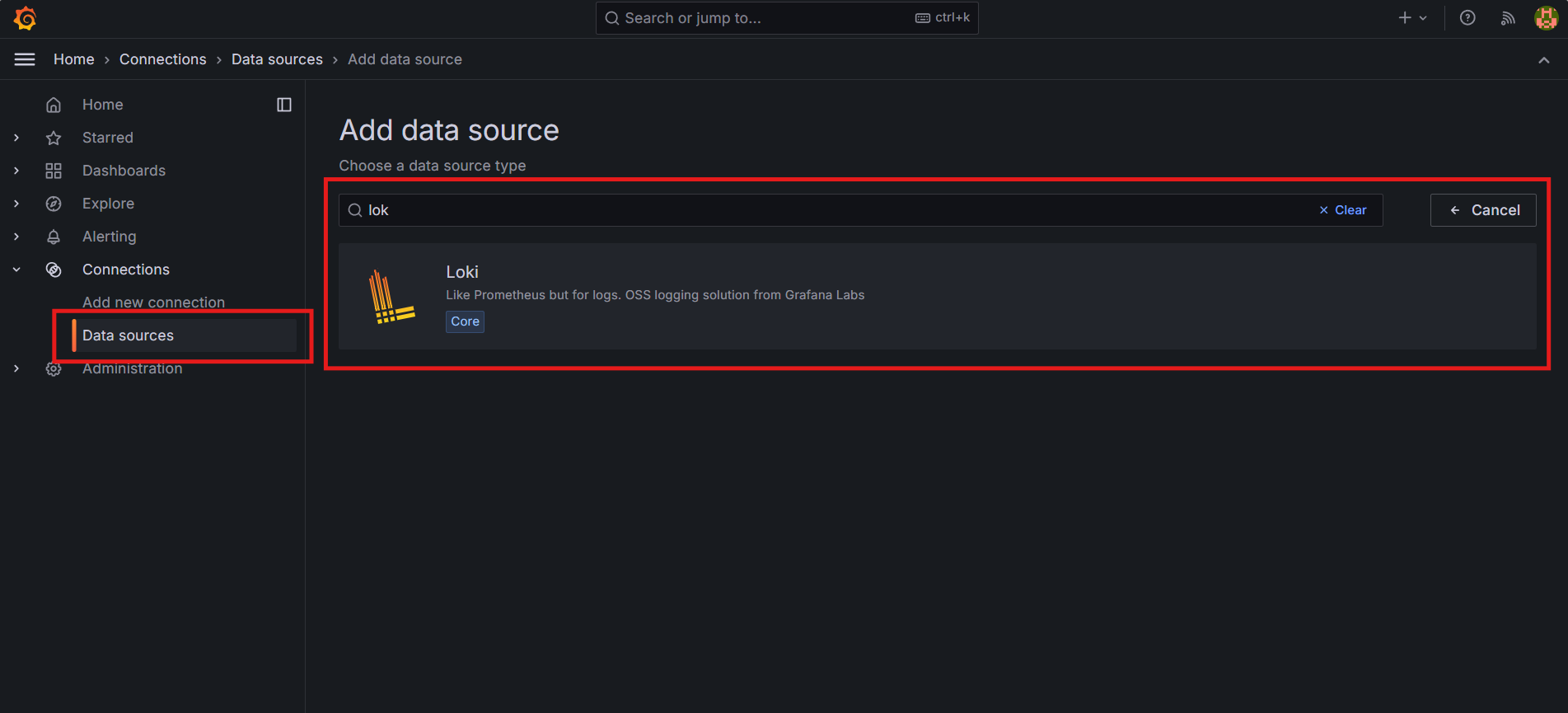Click the Explore compass icon
The image size is (1568, 713).
click(54, 204)
